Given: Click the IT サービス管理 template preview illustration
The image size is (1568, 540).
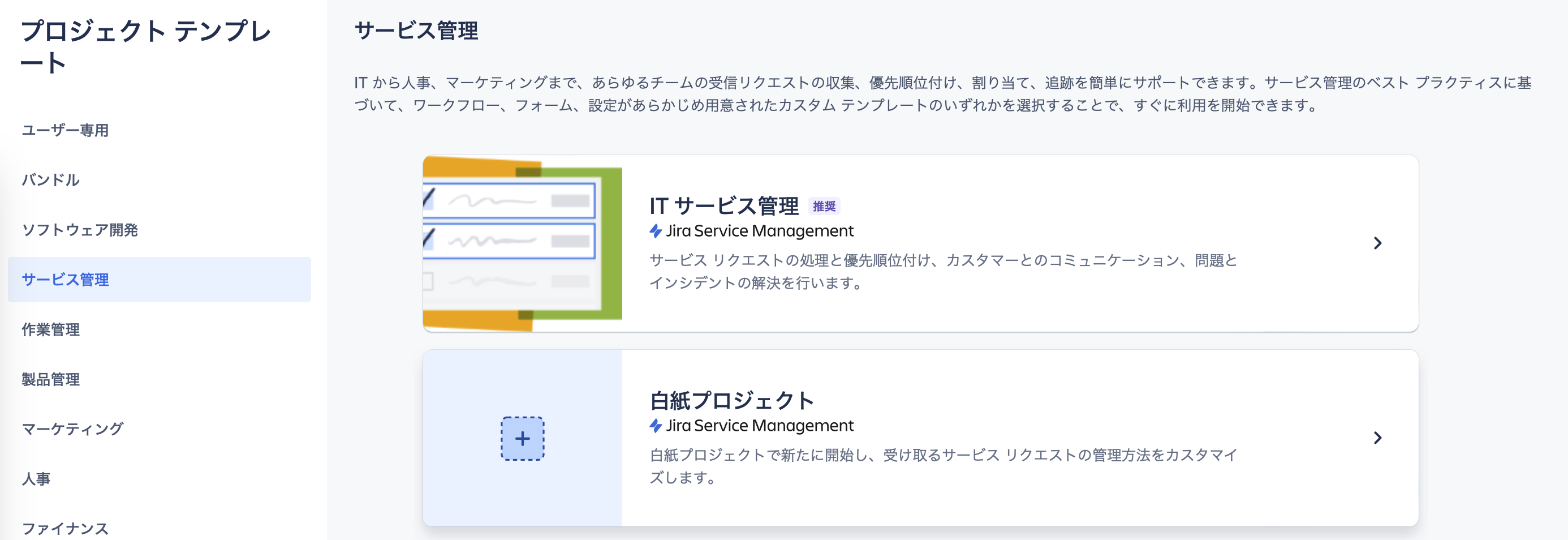Looking at the screenshot, I should click(522, 242).
